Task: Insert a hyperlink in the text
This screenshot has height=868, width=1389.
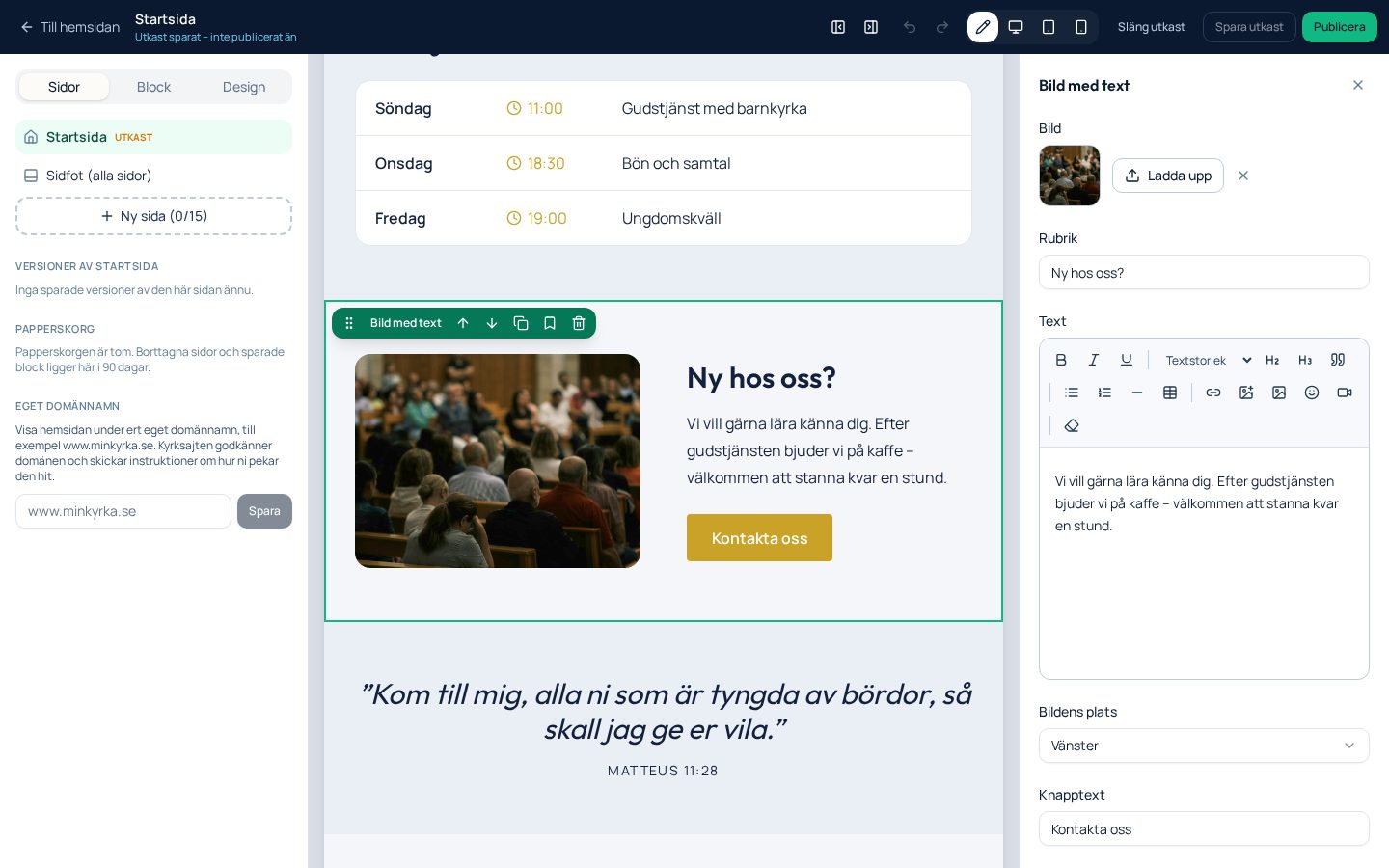Action: pos(1213,393)
